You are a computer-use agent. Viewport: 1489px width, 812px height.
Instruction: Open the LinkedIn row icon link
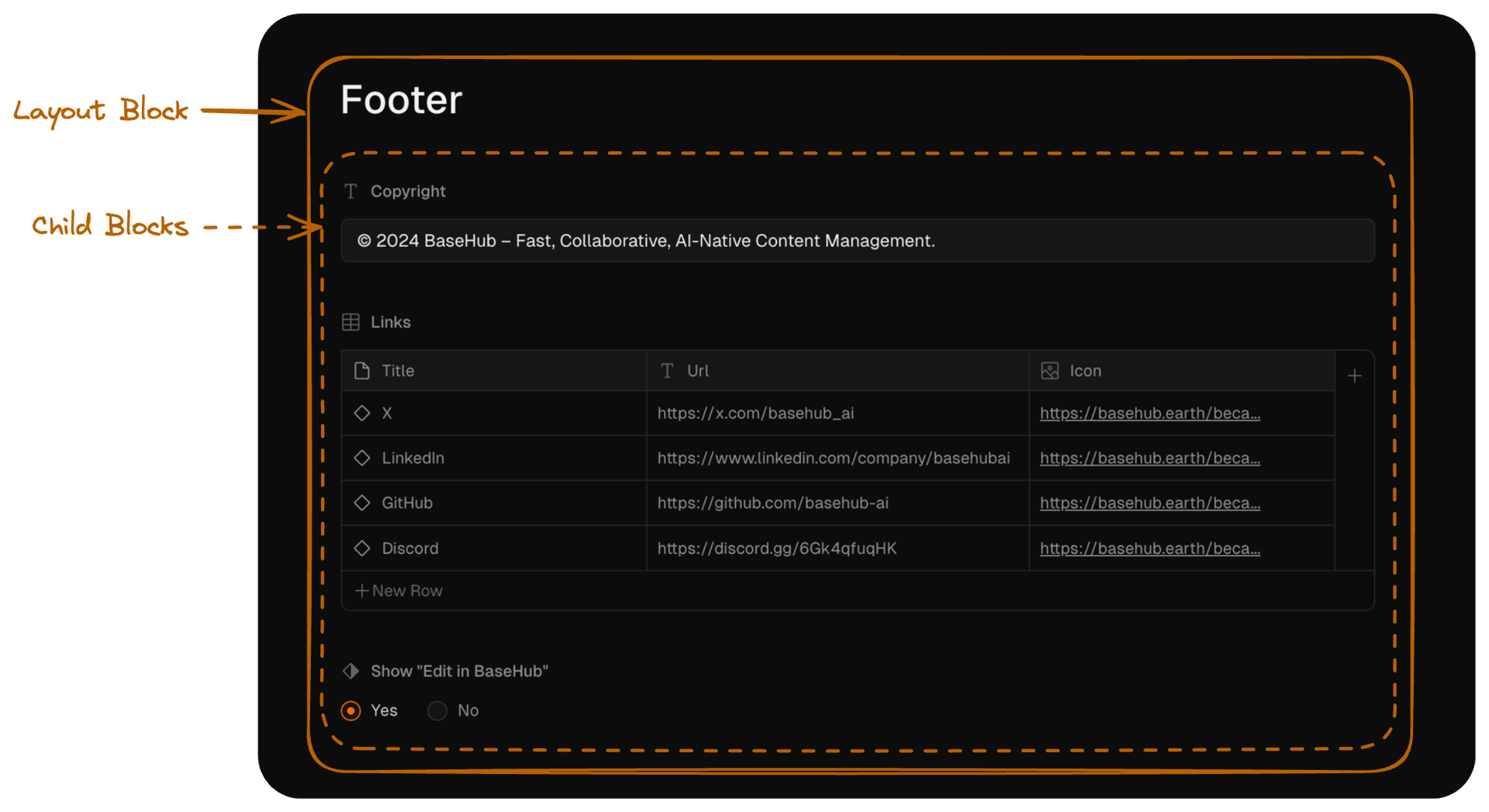coord(1149,458)
